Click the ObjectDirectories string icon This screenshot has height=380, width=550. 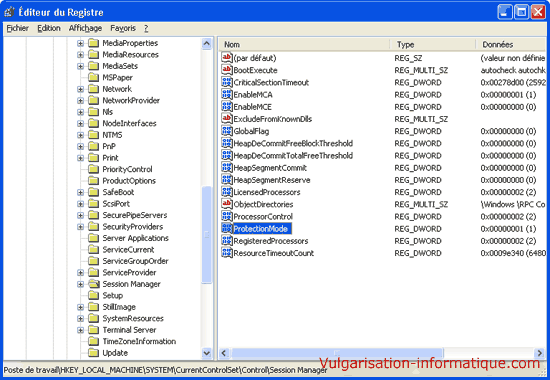click(x=227, y=204)
